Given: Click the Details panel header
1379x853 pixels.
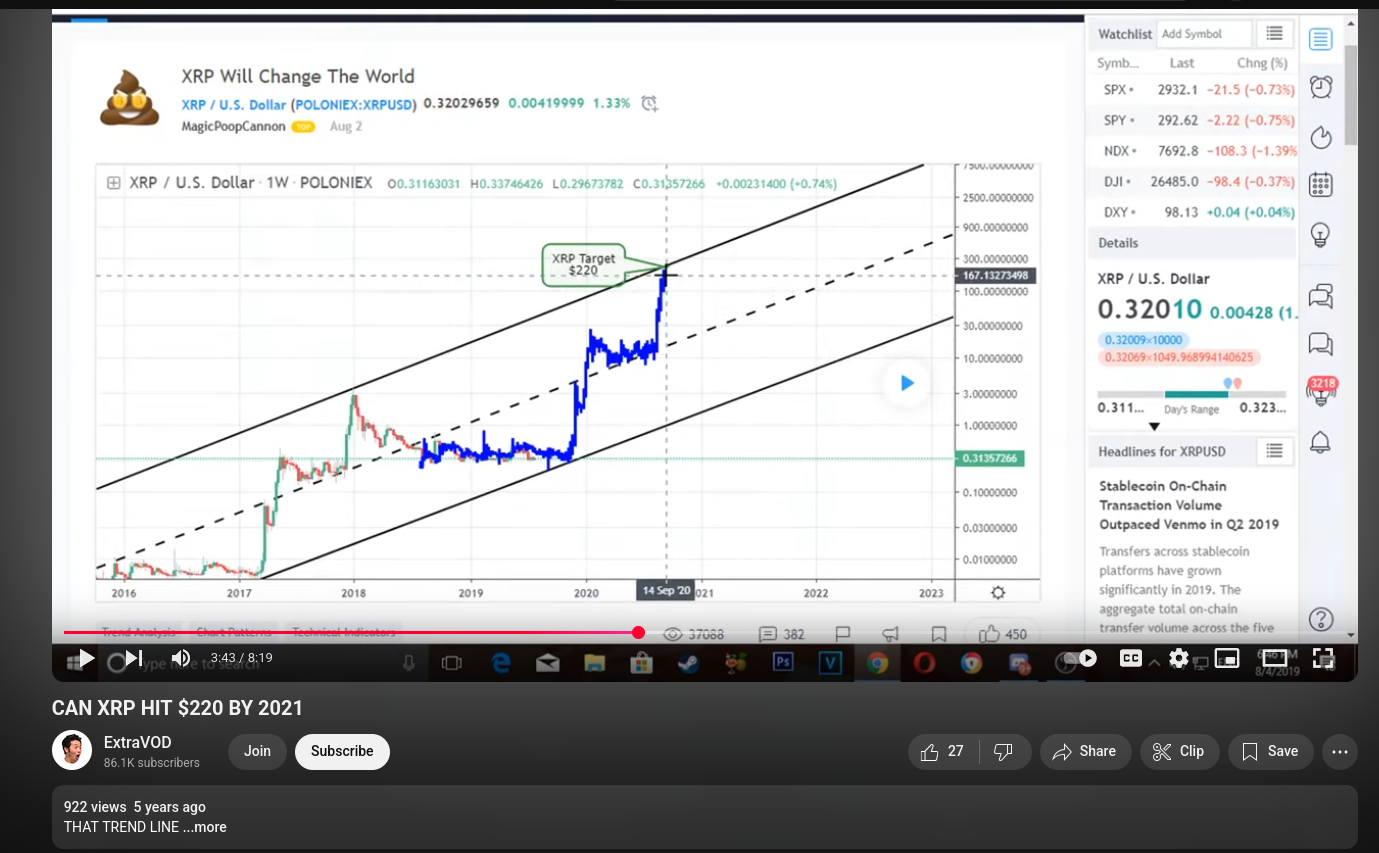Looking at the screenshot, I should pyautogui.click(x=1192, y=243).
